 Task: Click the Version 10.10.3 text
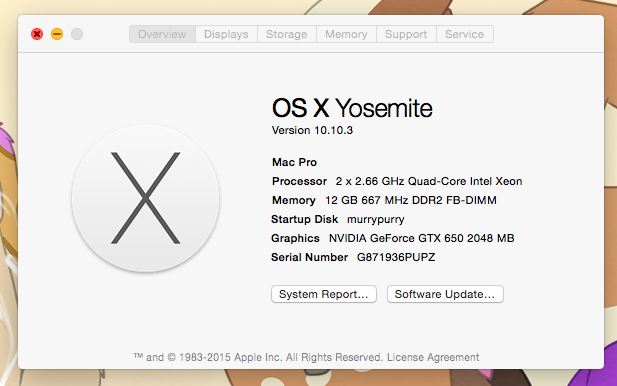coord(312,130)
